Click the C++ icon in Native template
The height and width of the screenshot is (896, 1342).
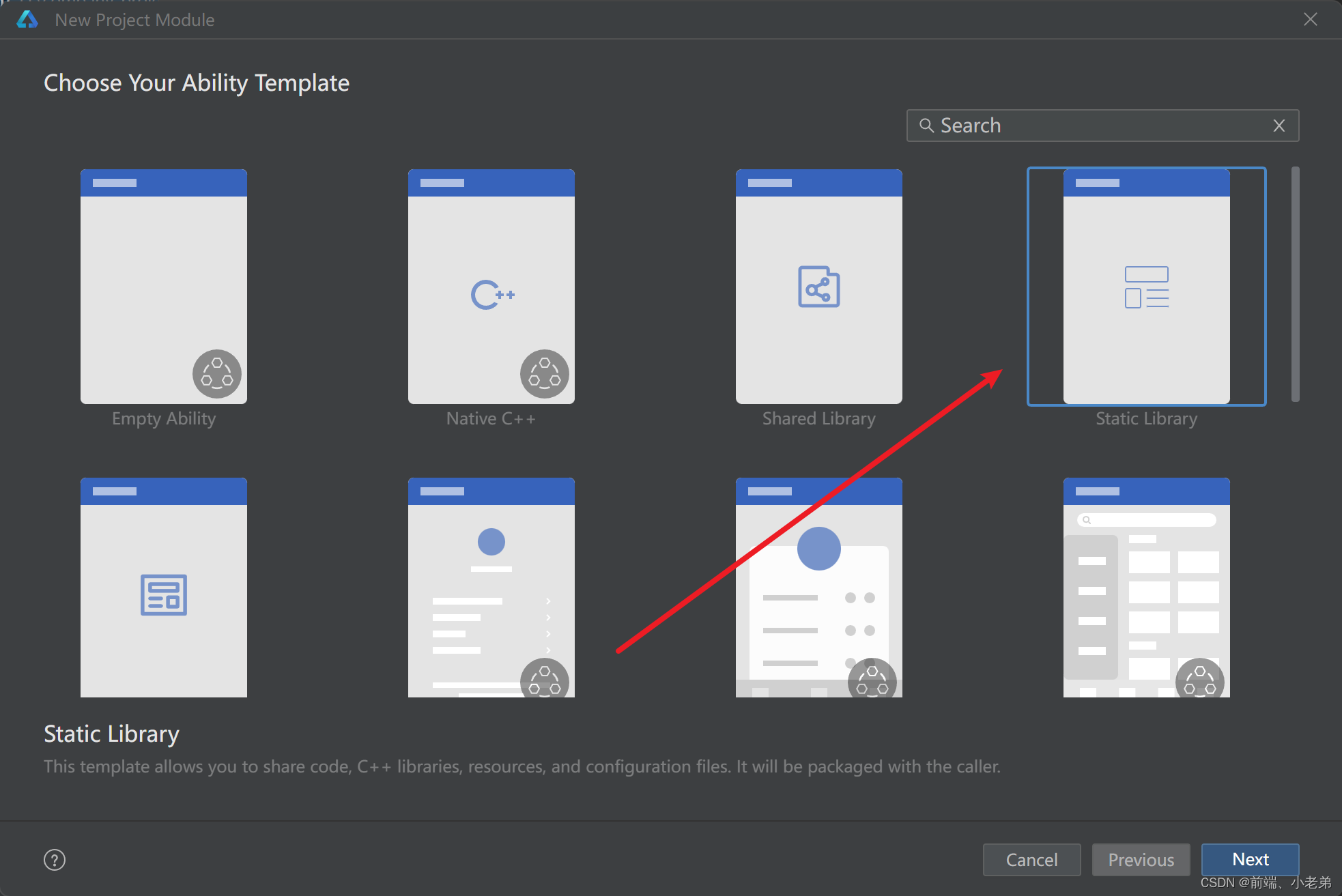click(492, 295)
